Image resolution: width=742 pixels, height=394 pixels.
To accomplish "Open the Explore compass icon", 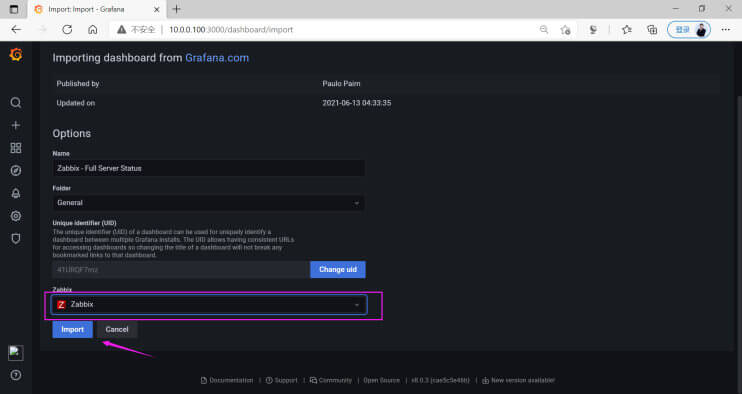I will (16, 171).
